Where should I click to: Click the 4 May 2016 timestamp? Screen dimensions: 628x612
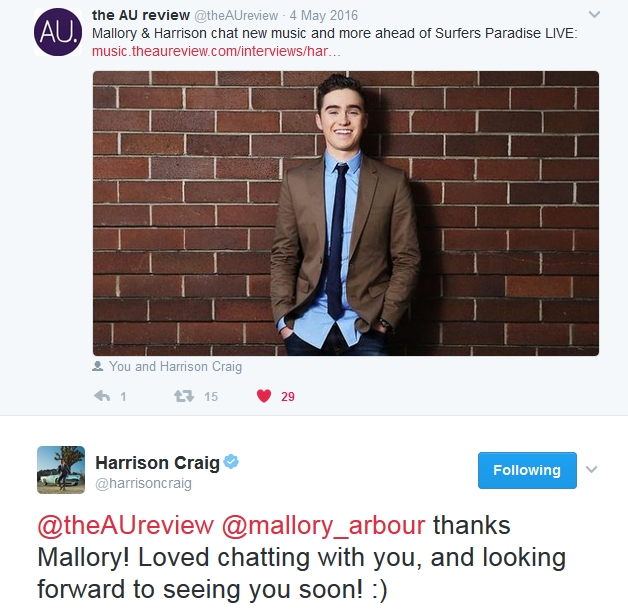pos(324,15)
